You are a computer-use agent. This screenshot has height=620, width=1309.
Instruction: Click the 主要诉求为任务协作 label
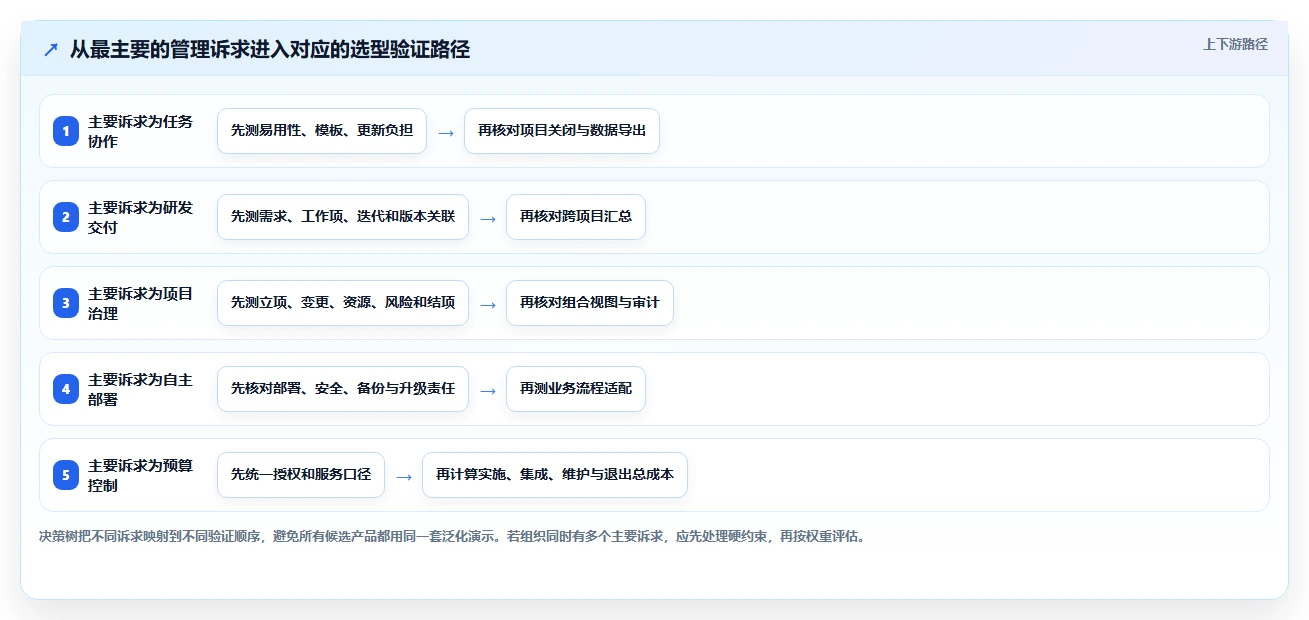point(141,131)
